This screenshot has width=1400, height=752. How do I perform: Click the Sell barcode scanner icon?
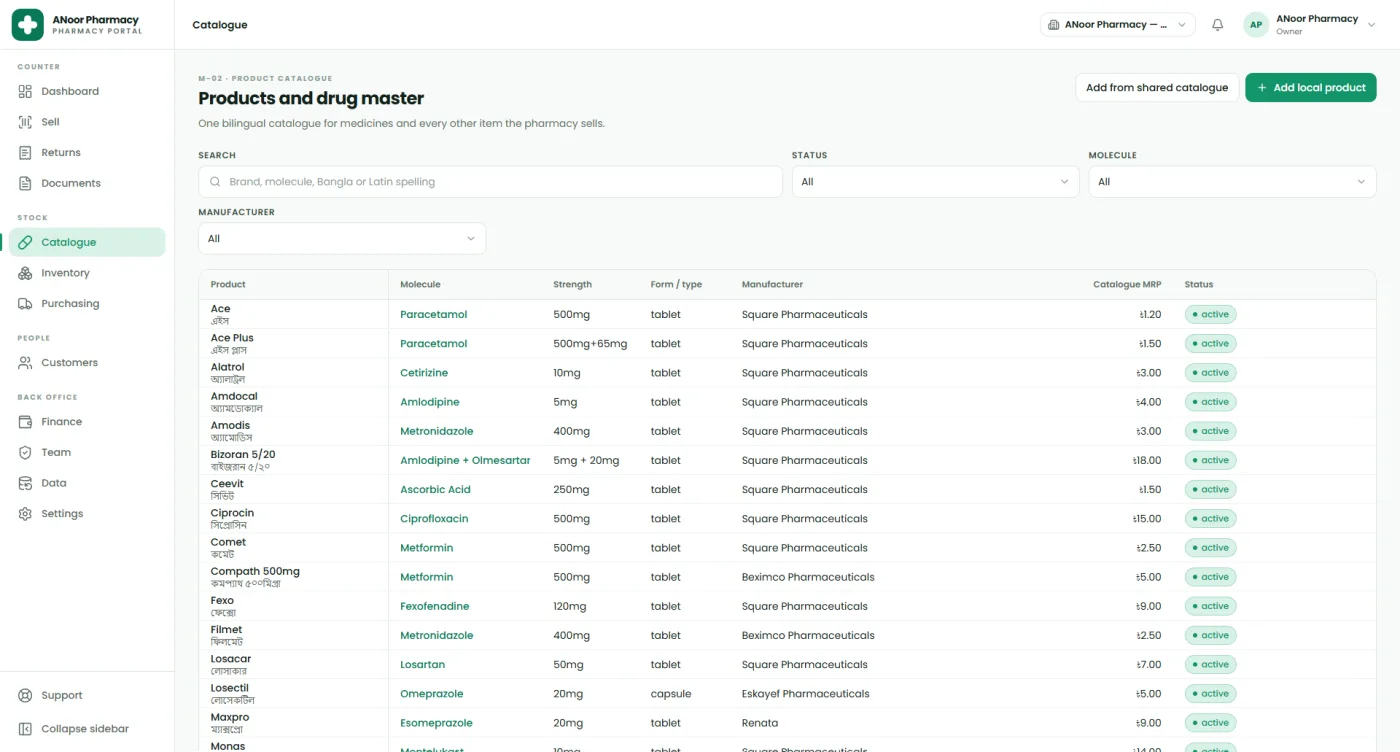(x=26, y=122)
